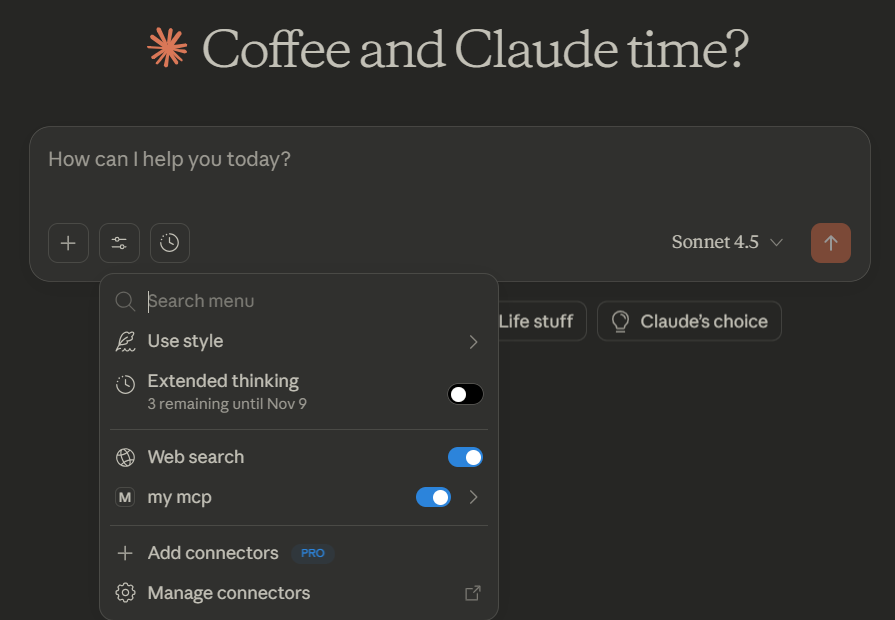This screenshot has width=895, height=620.
Task: Disable the my mcp connector toggle
Action: tap(433, 497)
